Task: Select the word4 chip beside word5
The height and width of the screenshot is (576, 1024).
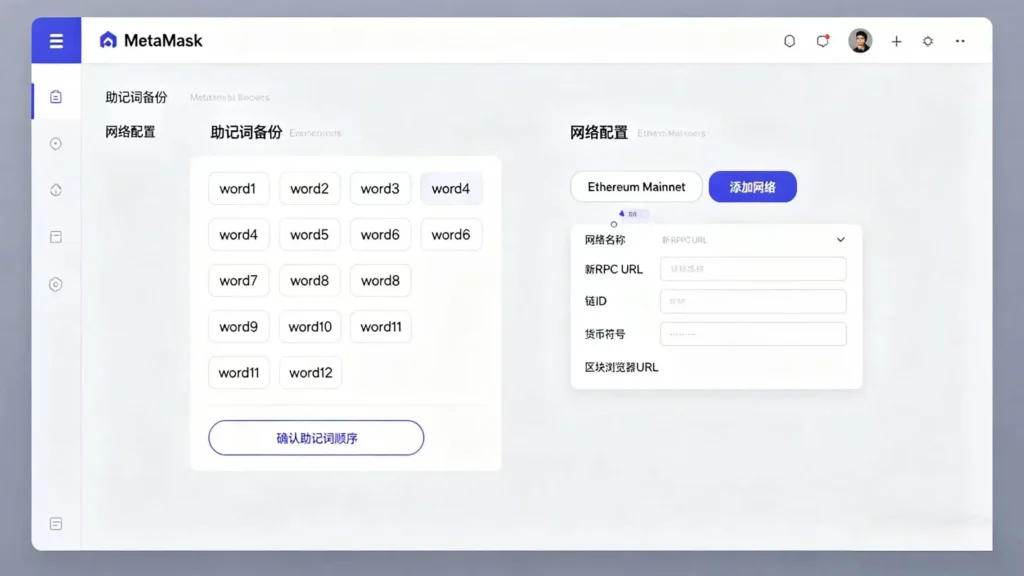Action: click(x=238, y=234)
